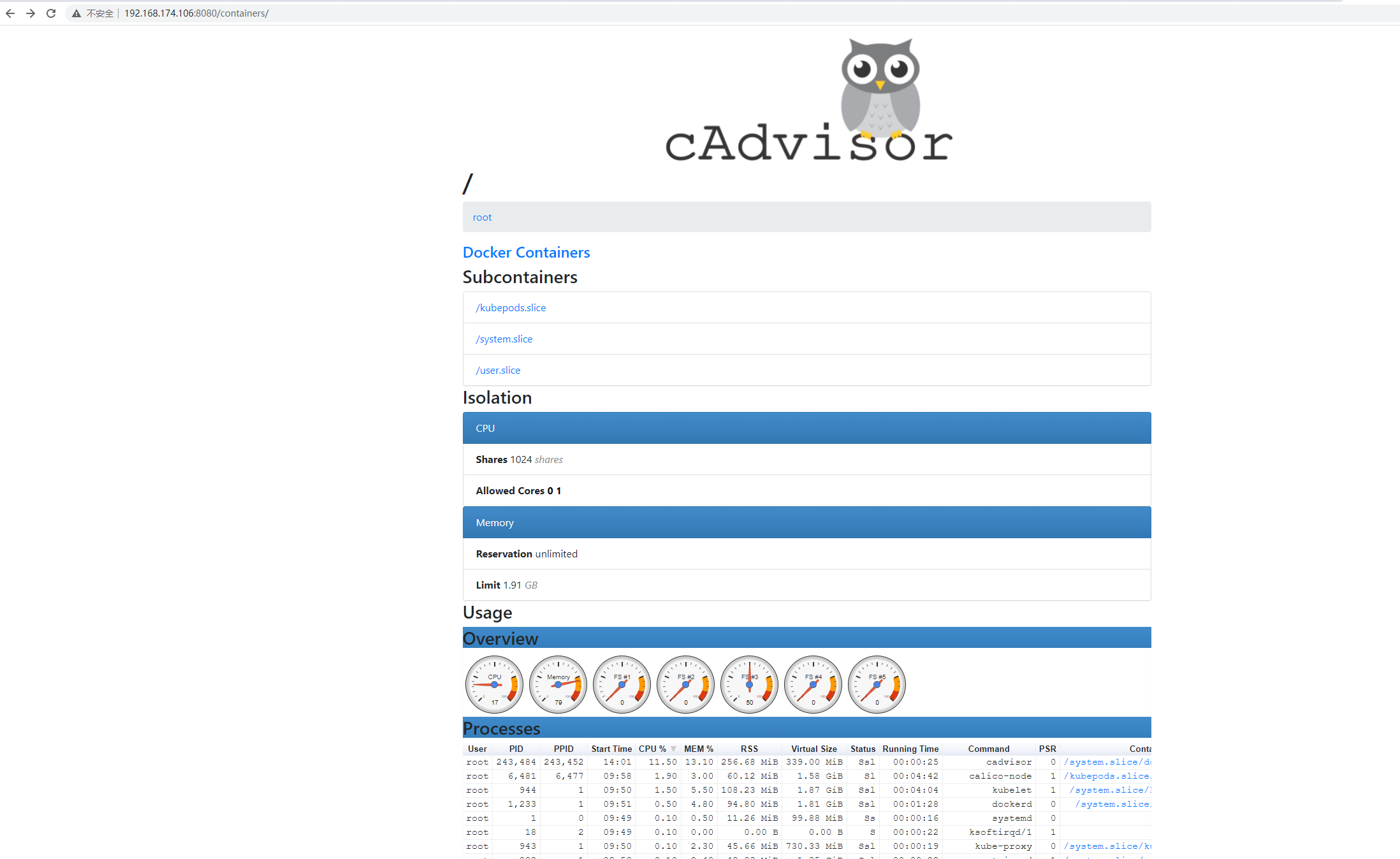Open calico-node row's /kubepods.slice container link
This screenshot has width=1400, height=859.
coord(1107,776)
